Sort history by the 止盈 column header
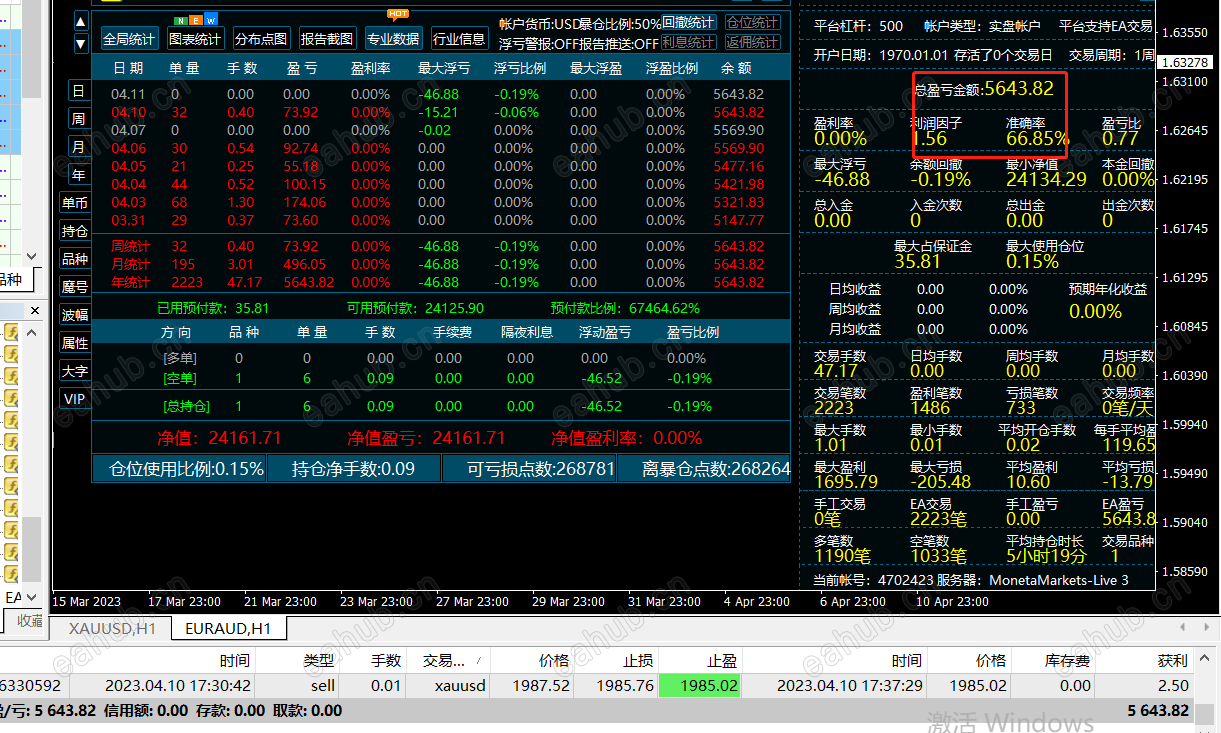The height and width of the screenshot is (733, 1221). [x=700, y=661]
